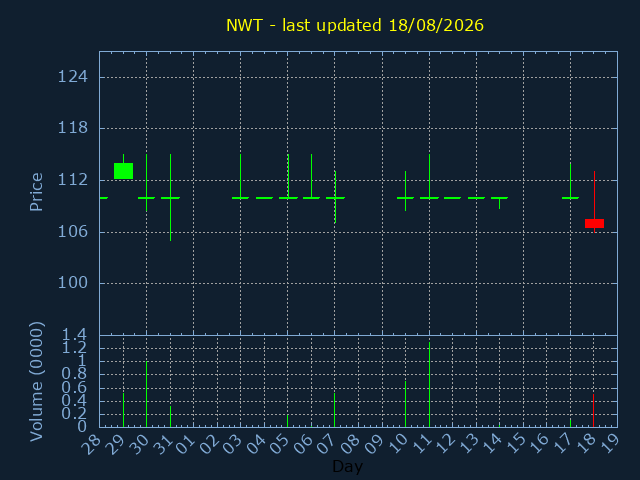The height and width of the screenshot is (480, 640).
Task: Select the 124 price axis label
Action: [x=73, y=77]
